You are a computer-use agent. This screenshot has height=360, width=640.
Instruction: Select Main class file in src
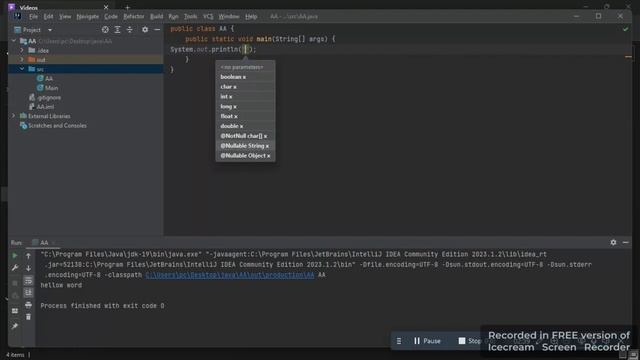coord(48,88)
